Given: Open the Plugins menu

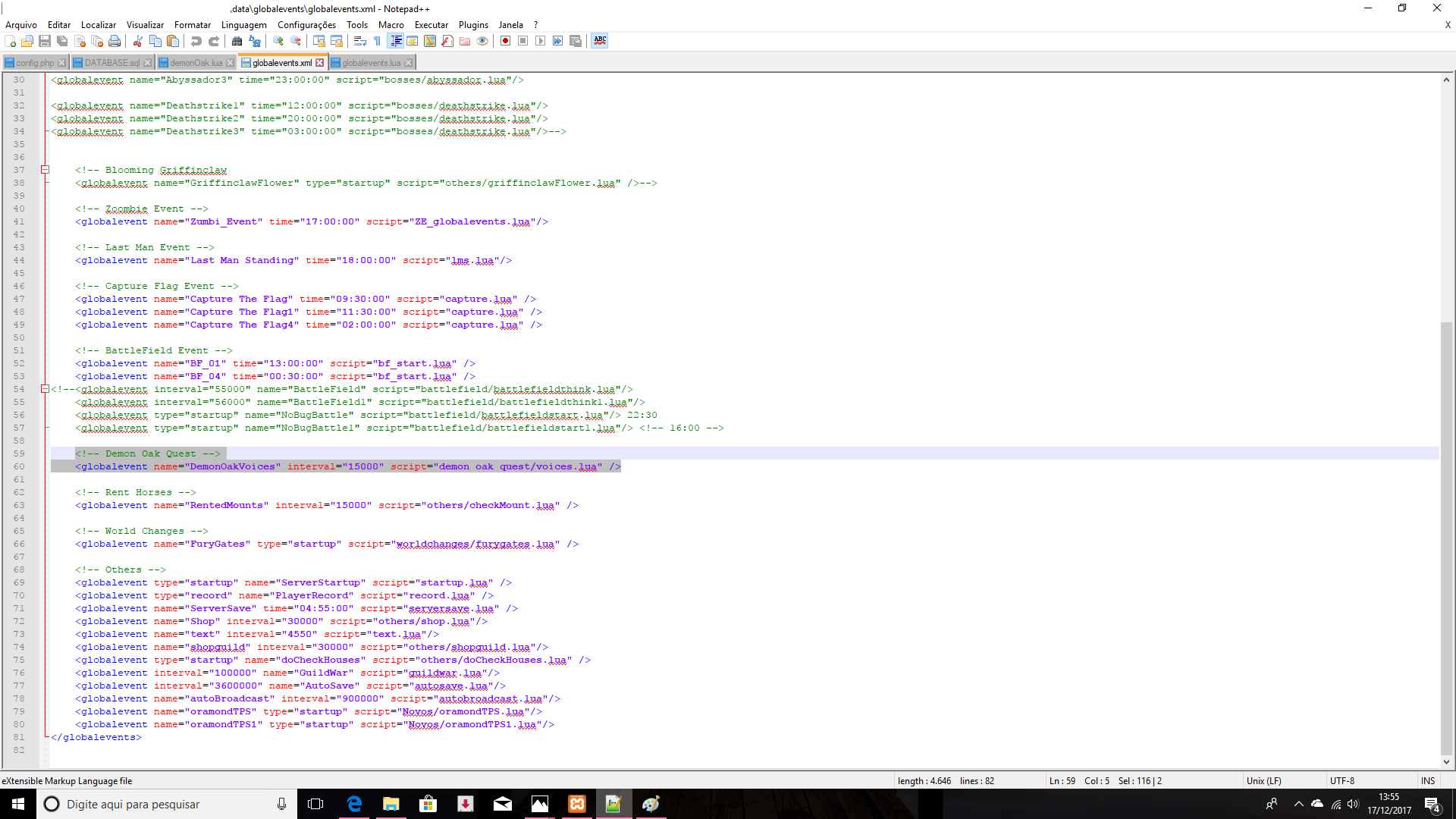Looking at the screenshot, I should coord(473,25).
